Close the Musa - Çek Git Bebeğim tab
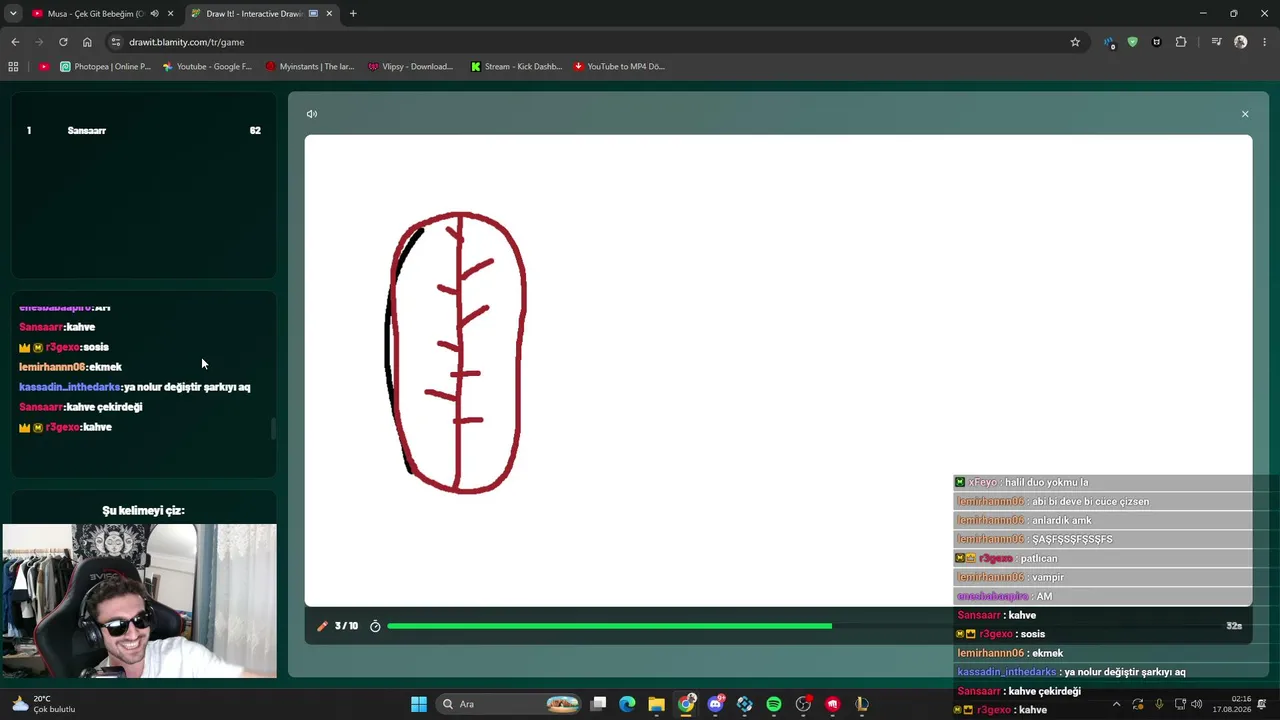This screenshot has height=720, width=1280. coord(171,14)
